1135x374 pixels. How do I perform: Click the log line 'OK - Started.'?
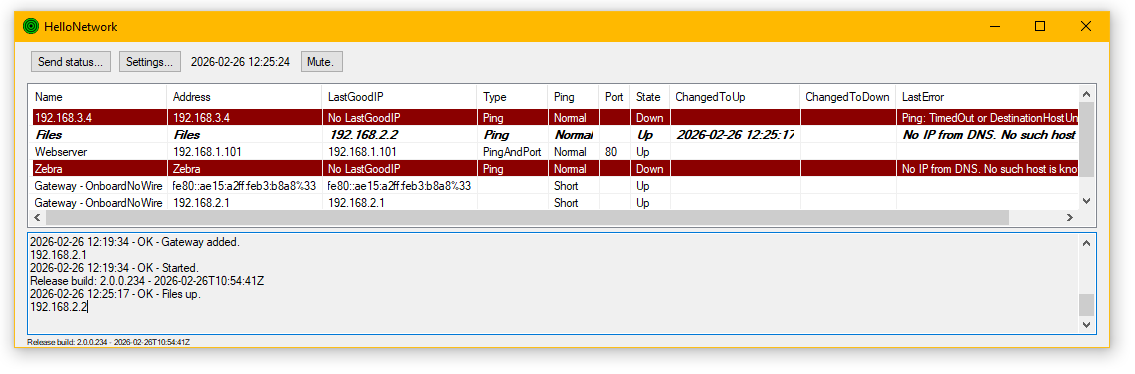coord(114,268)
